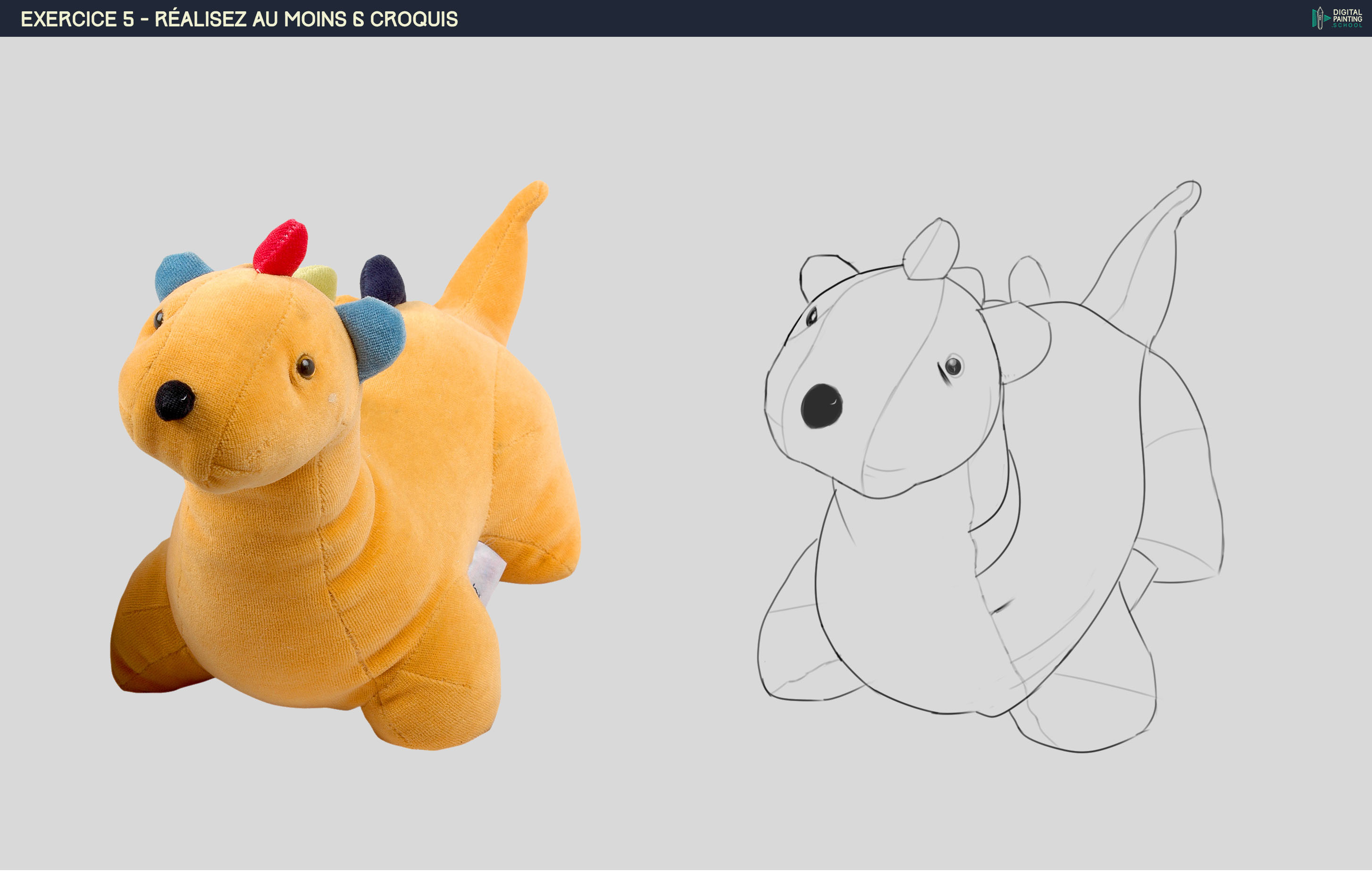Click the Digital Painting School logo
The height and width of the screenshot is (871, 1372).
tap(1337, 18)
